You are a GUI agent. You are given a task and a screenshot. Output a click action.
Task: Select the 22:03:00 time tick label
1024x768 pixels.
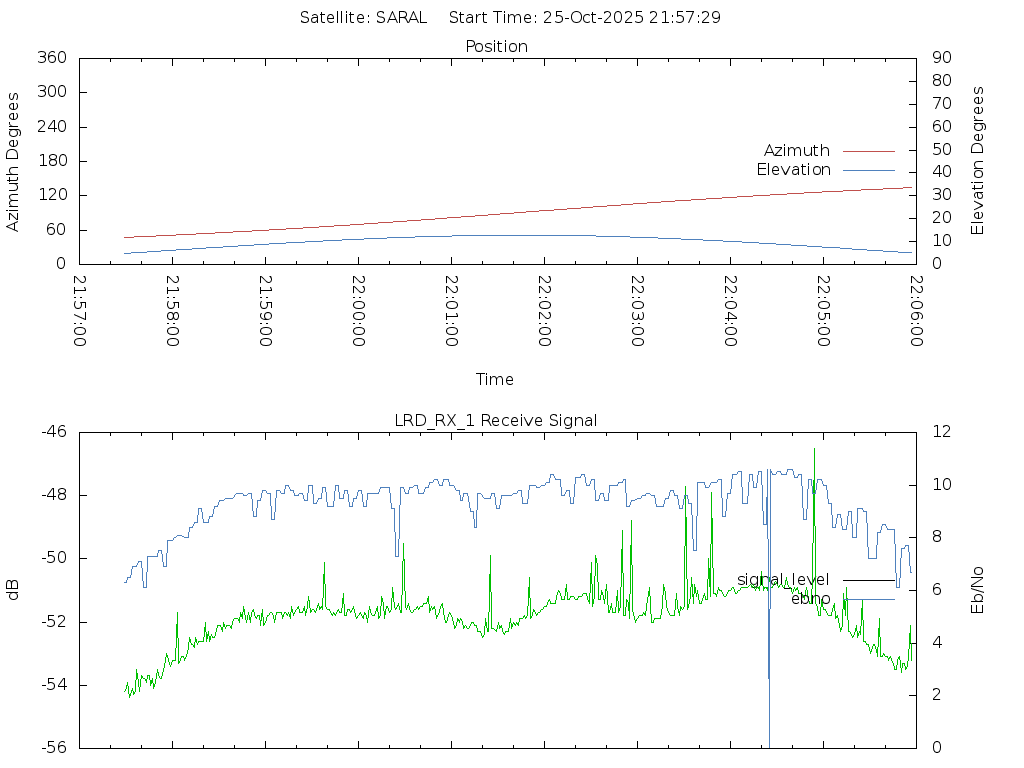point(638,311)
